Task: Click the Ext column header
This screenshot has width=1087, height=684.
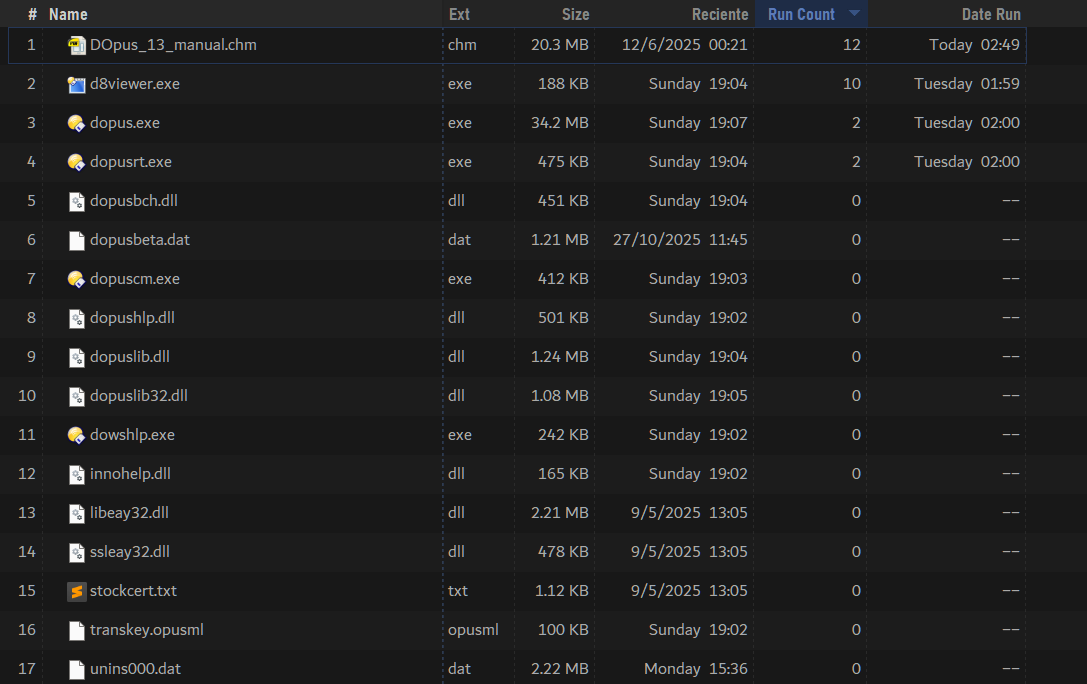Action: (459, 14)
